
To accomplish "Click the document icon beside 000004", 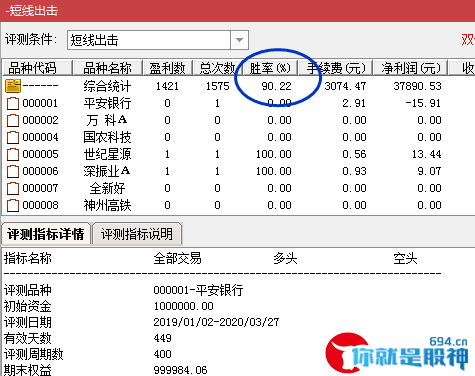I will pyautogui.click(x=13, y=137).
